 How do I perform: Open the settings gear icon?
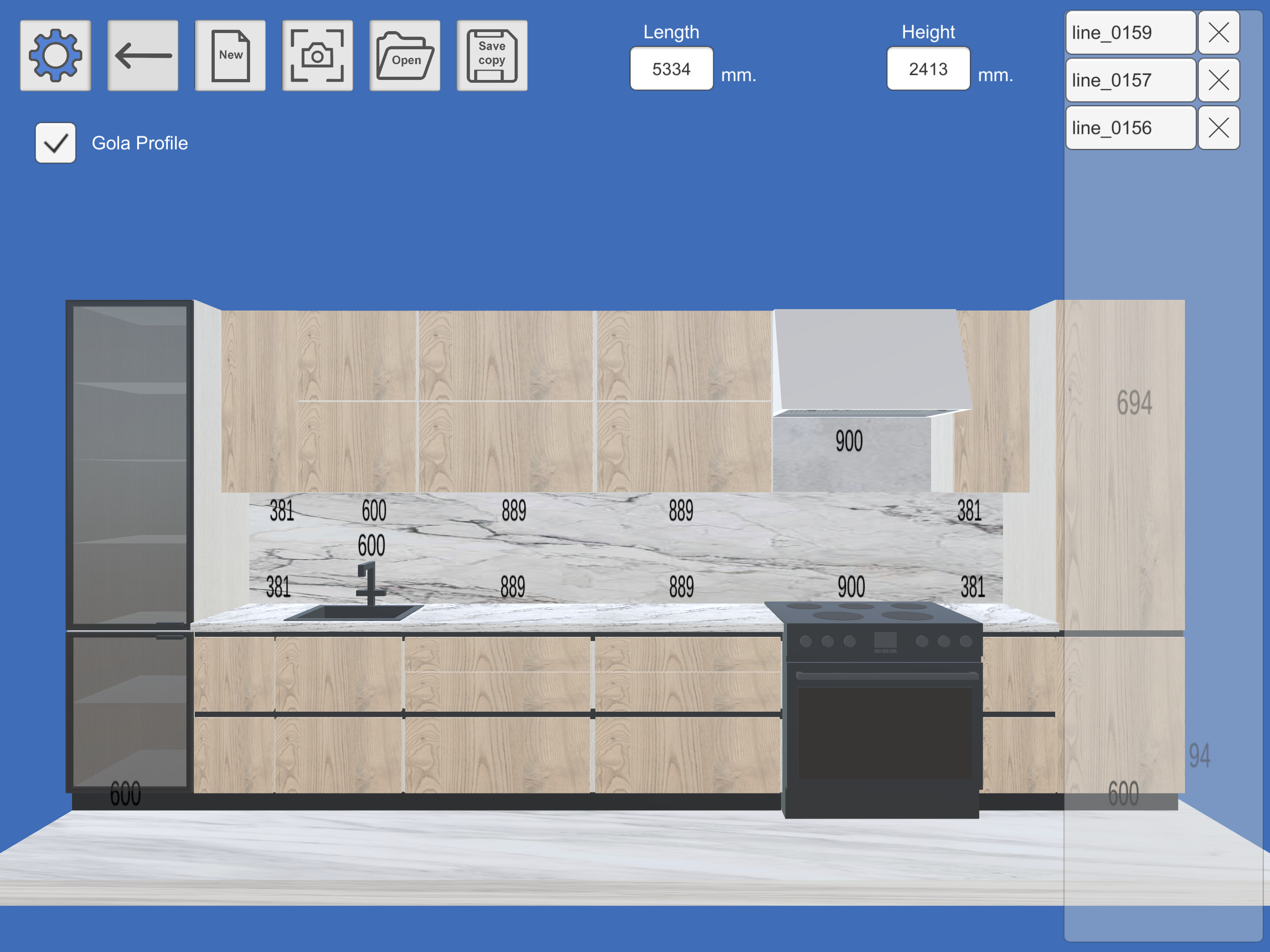point(56,56)
